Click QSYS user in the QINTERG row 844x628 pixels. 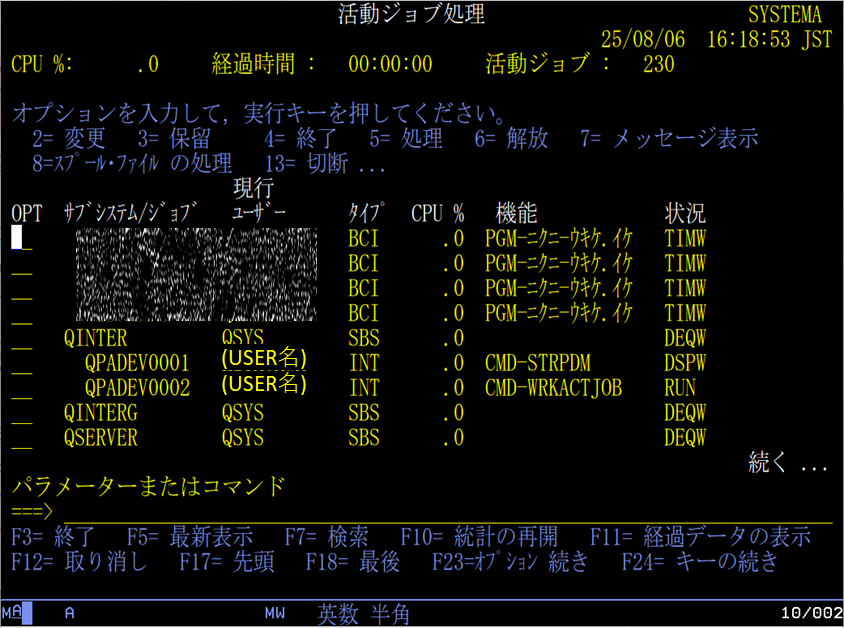point(243,413)
